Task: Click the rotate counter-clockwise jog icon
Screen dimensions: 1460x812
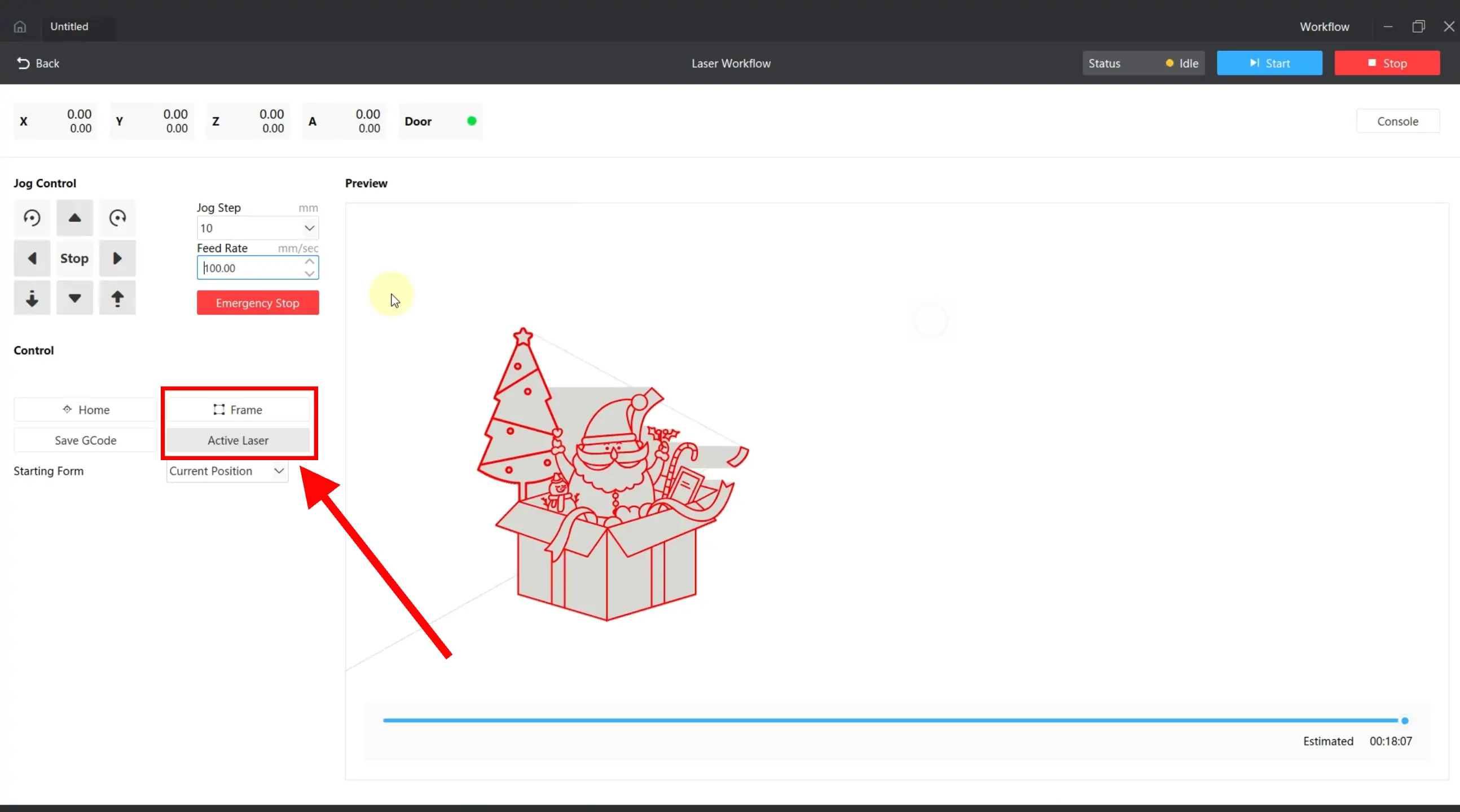Action: [32, 218]
